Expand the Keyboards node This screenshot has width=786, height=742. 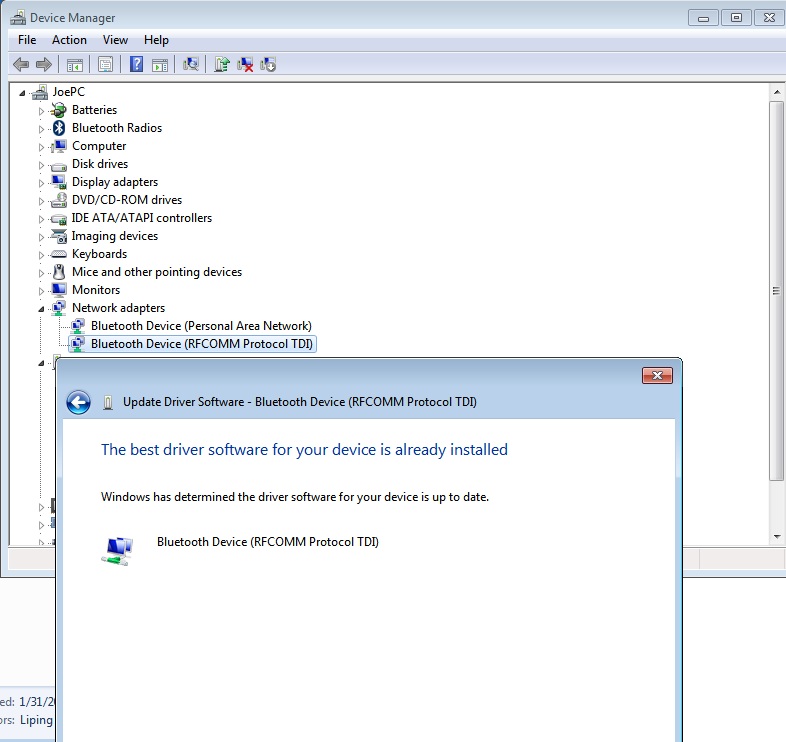point(41,255)
